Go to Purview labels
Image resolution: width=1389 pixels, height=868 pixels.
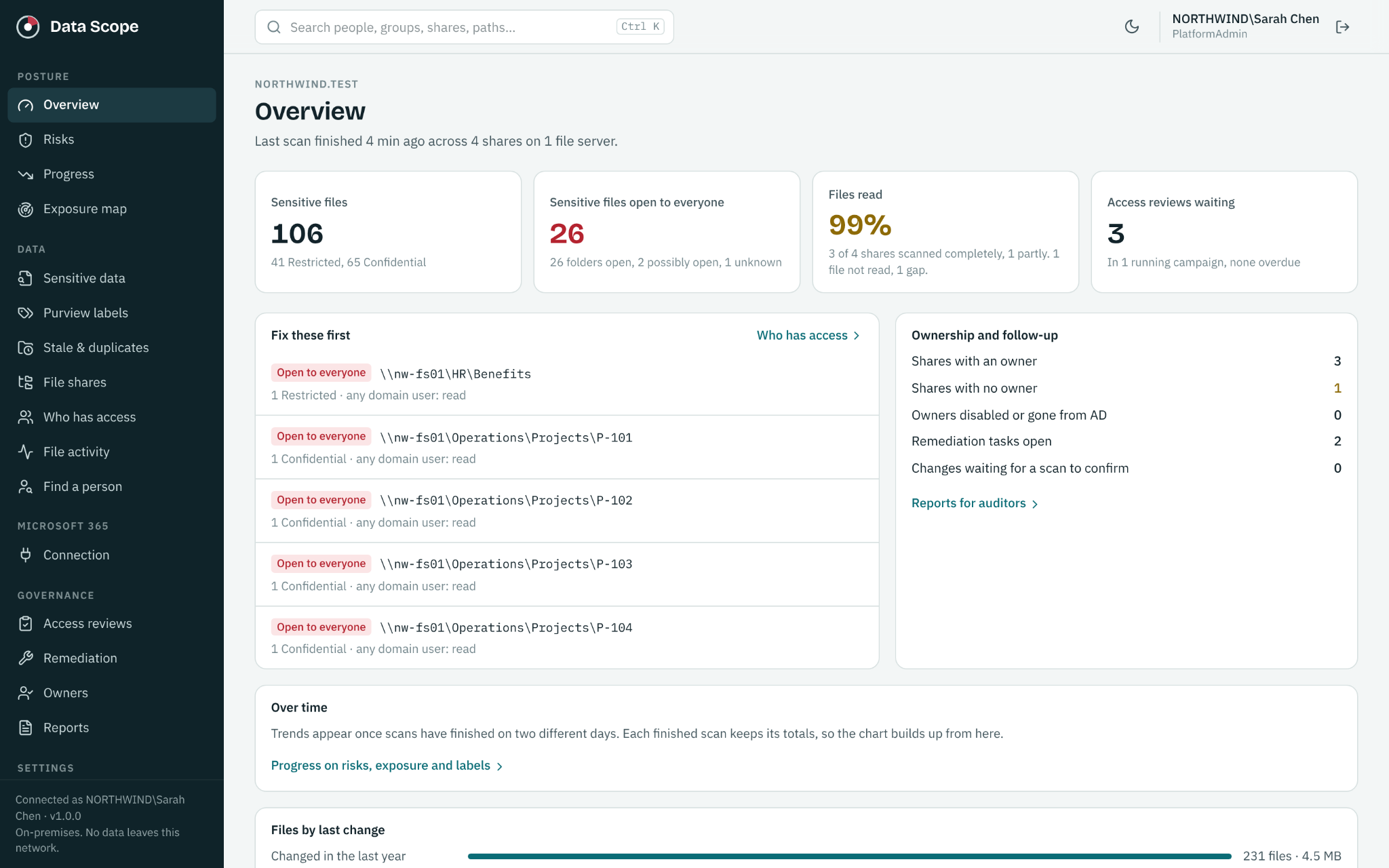[x=112, y=313]
